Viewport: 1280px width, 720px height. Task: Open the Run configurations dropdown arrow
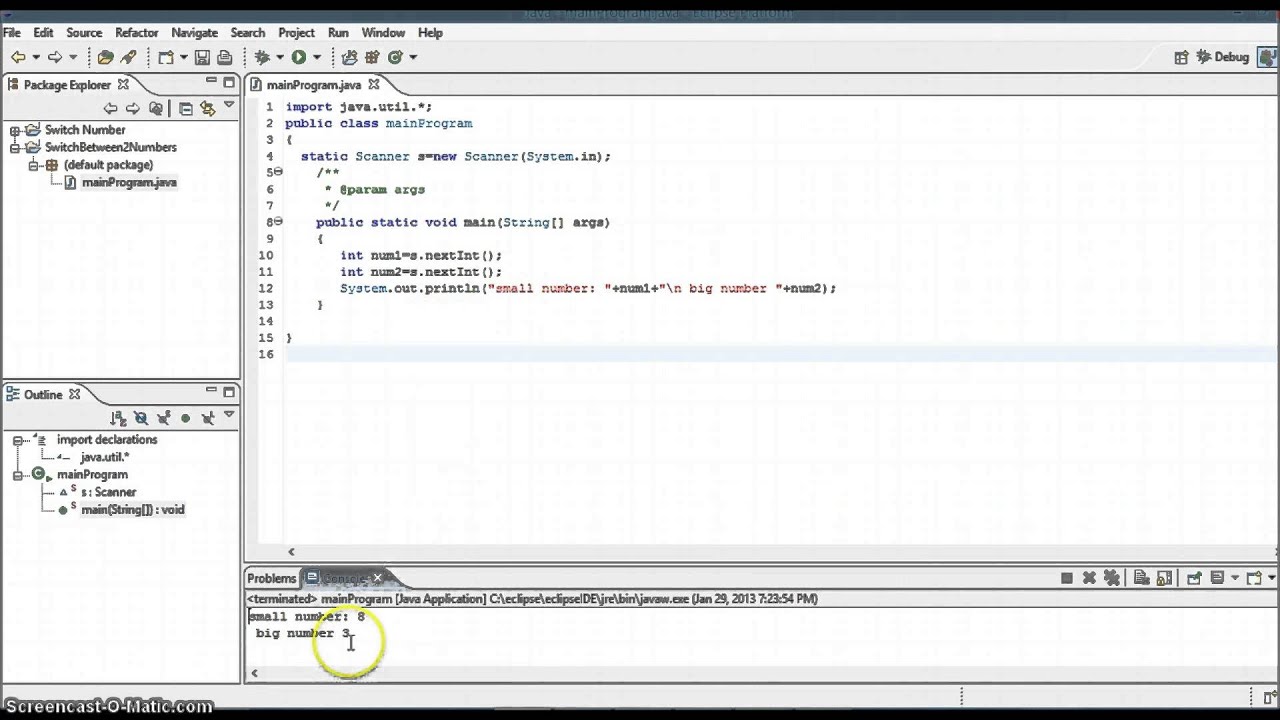click(317, 58)
